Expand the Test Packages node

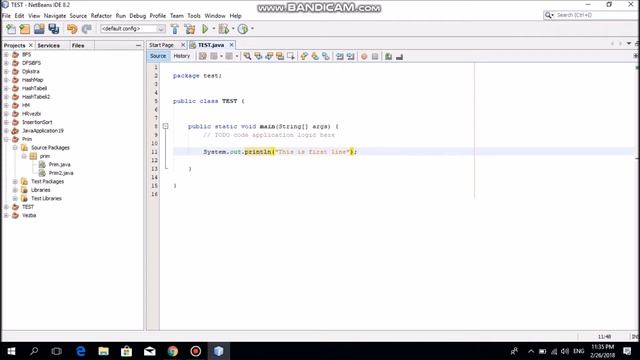click(x=15, y=182)
